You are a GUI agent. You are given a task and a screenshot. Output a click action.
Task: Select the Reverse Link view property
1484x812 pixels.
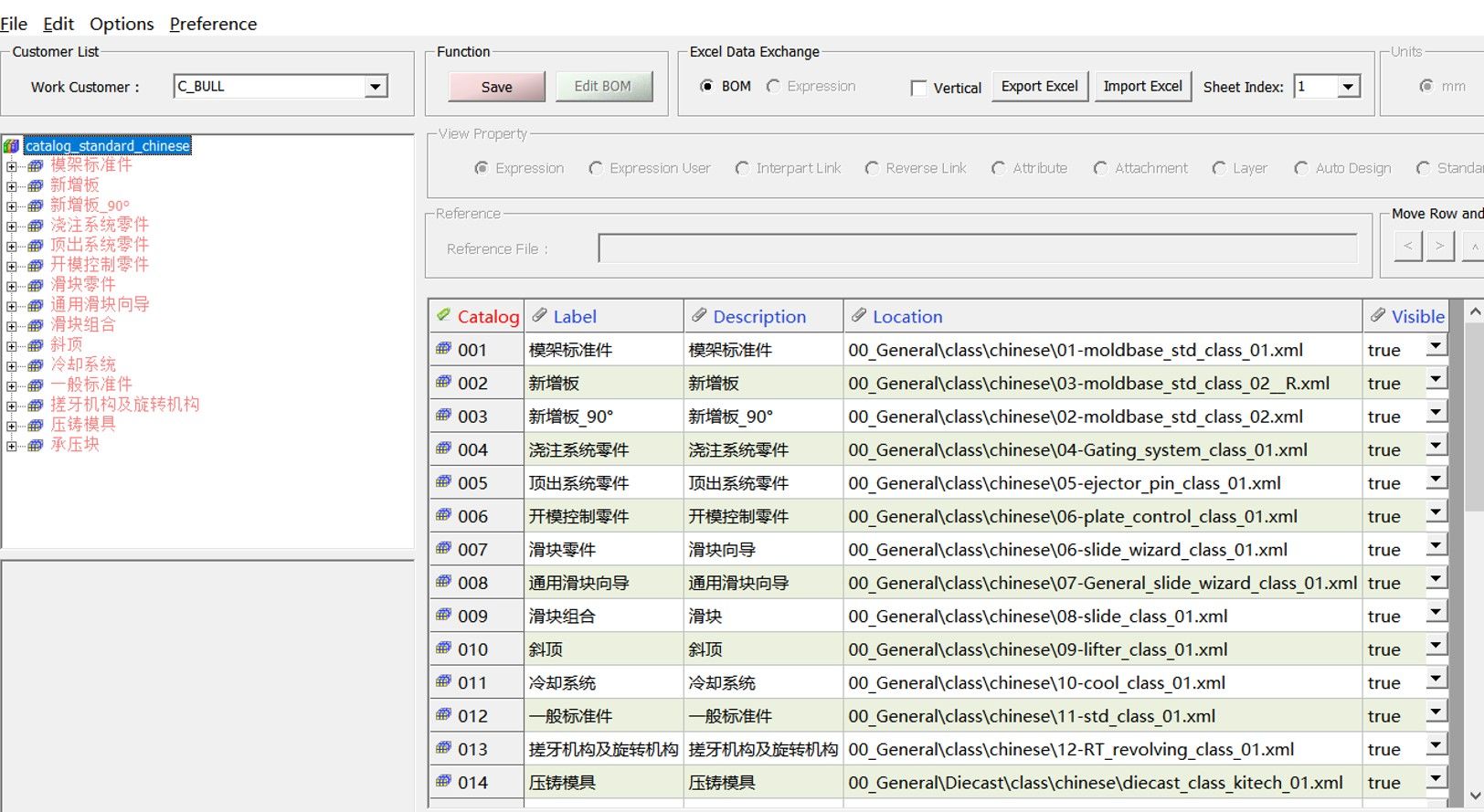click(872, 168)
